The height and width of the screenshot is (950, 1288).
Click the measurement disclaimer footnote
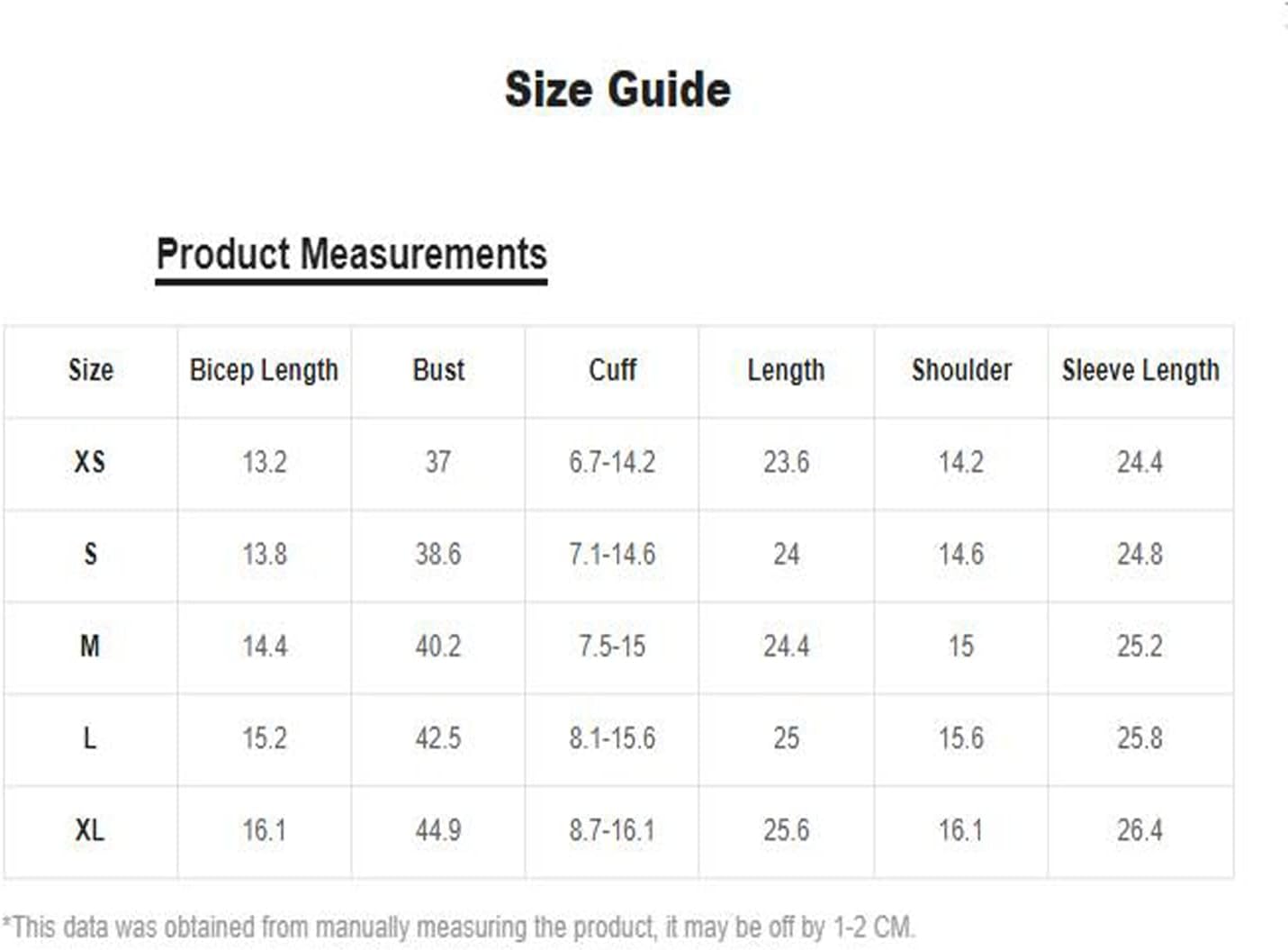click(x=459, y=927)
